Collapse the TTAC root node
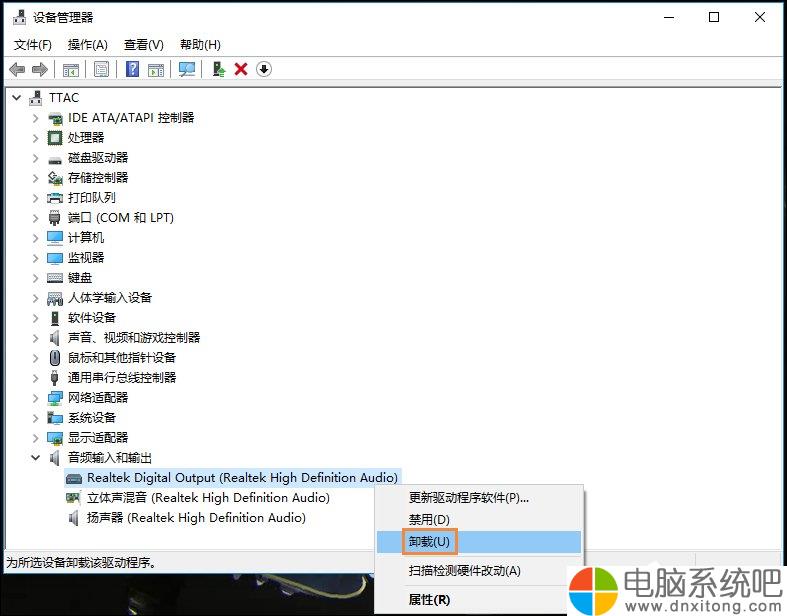This screenshot has width=787, height=616. 17,97
